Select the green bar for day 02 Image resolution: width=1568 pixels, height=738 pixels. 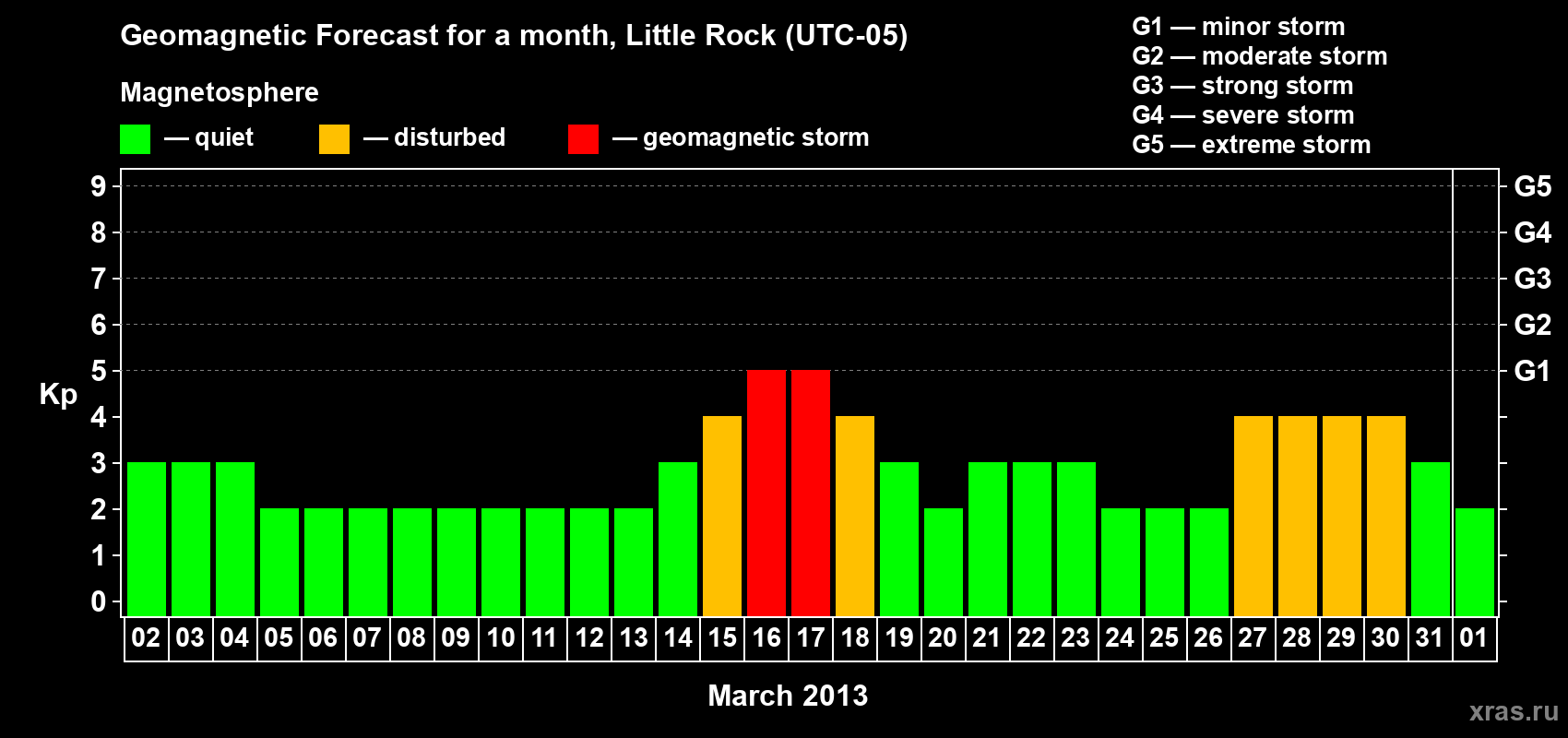tap(147, 540)
